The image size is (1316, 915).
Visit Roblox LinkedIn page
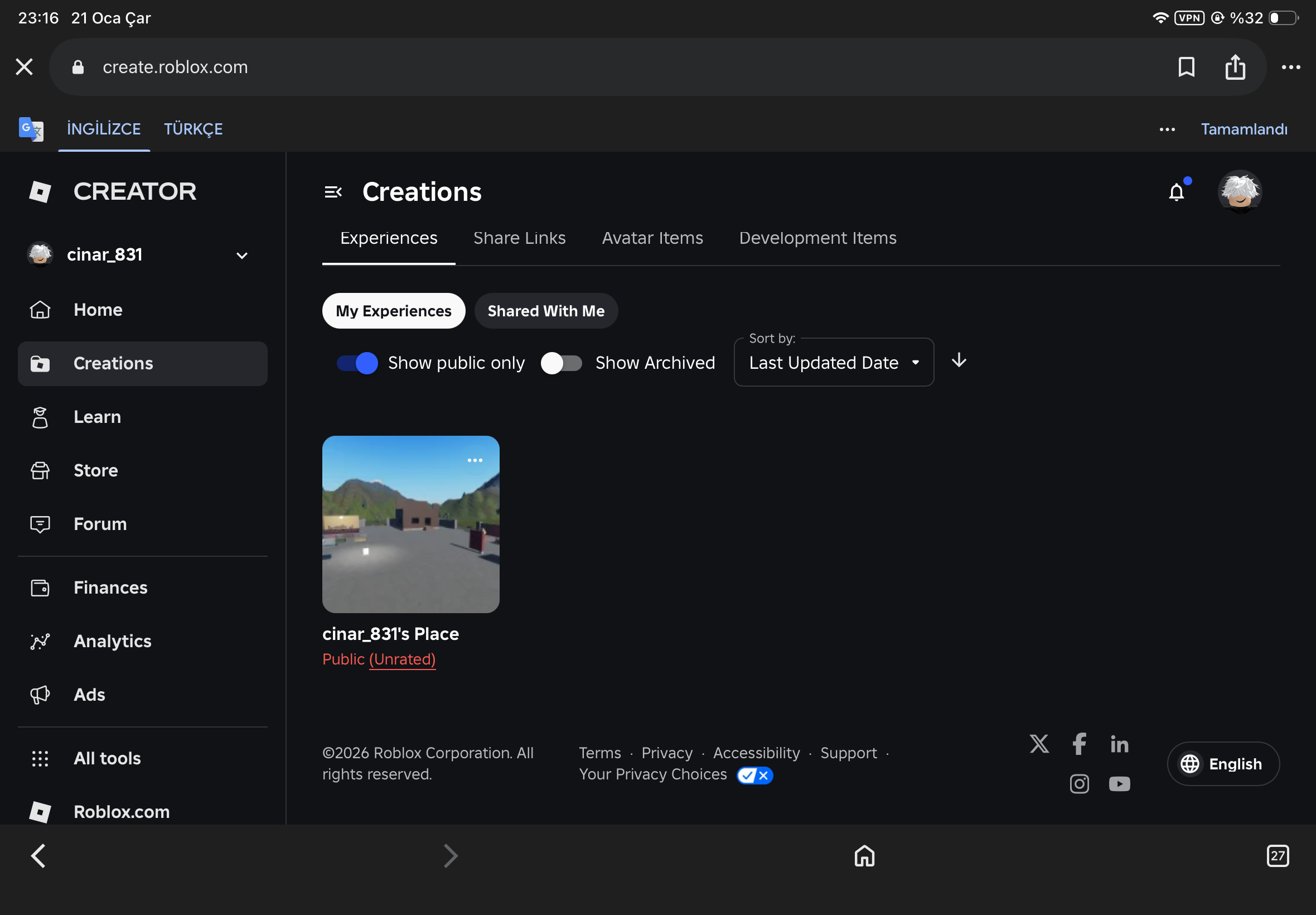click(1119, 744)
